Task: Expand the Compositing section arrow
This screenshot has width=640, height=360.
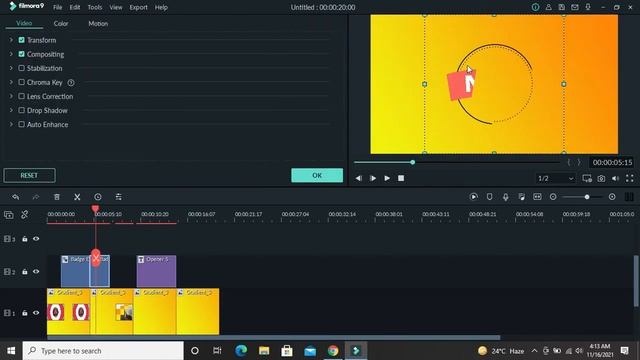Action: pyautogui.click(x=11, y=54)
